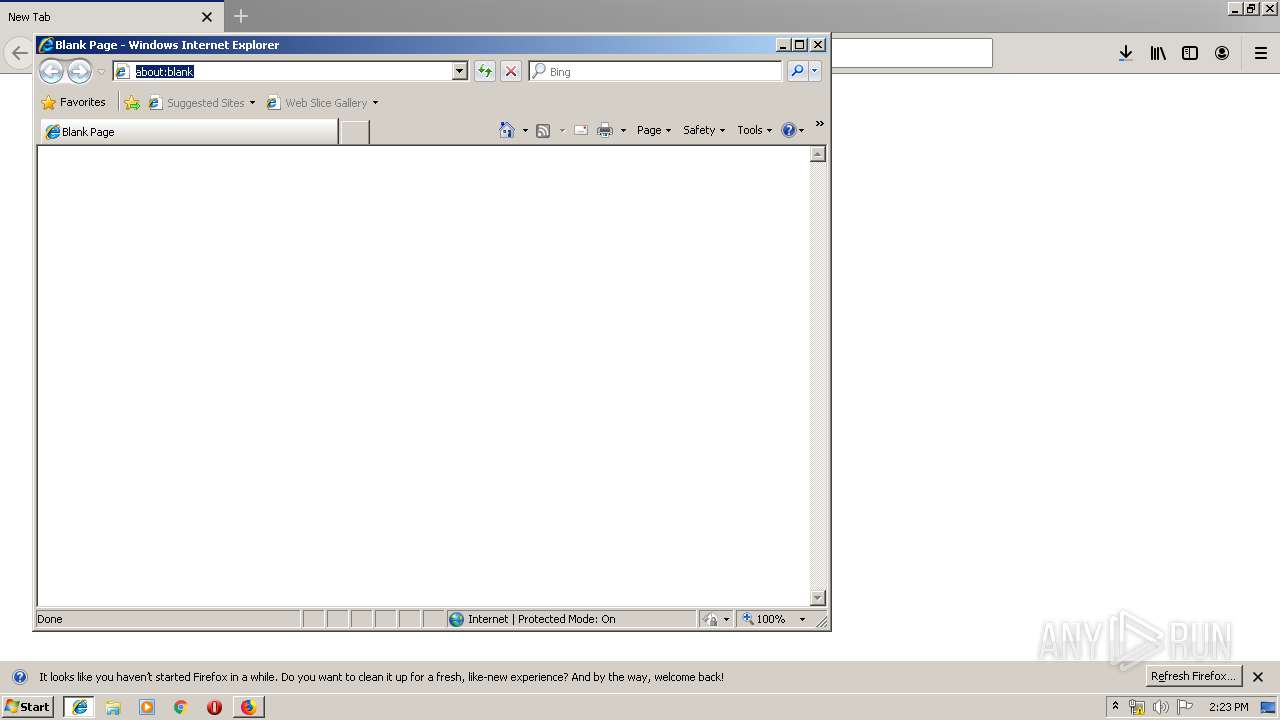Click the RSS Feeds icon

pyautogui.click(x=543, y=130)
